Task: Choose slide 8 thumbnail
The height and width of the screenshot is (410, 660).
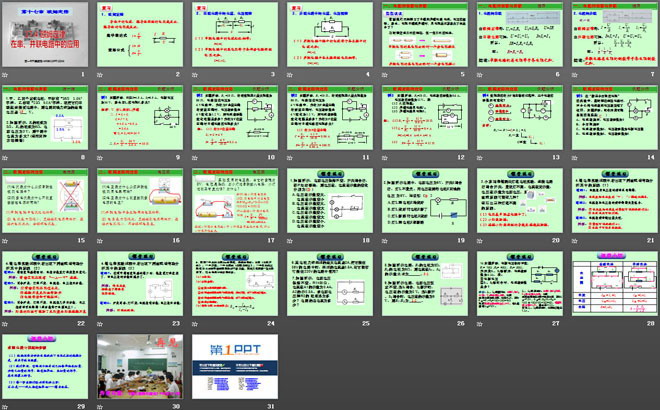Action: click(x=47, y=116)
